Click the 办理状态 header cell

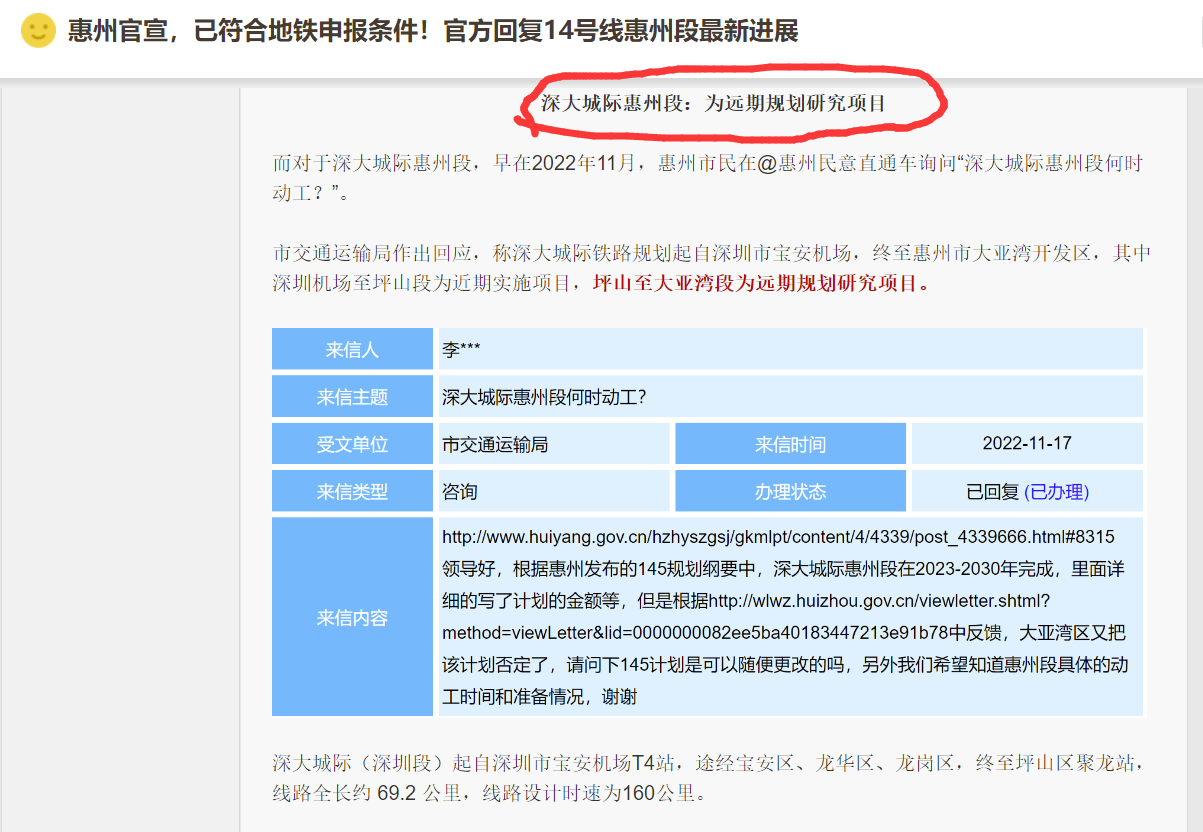tap(790, 491)
